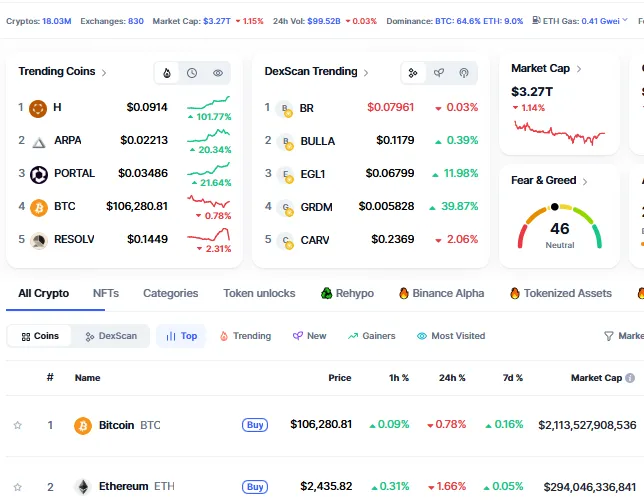Screen dimensions: 644x504
Task: Select the flame icon in Trending Coins
Action: point(167,73)
